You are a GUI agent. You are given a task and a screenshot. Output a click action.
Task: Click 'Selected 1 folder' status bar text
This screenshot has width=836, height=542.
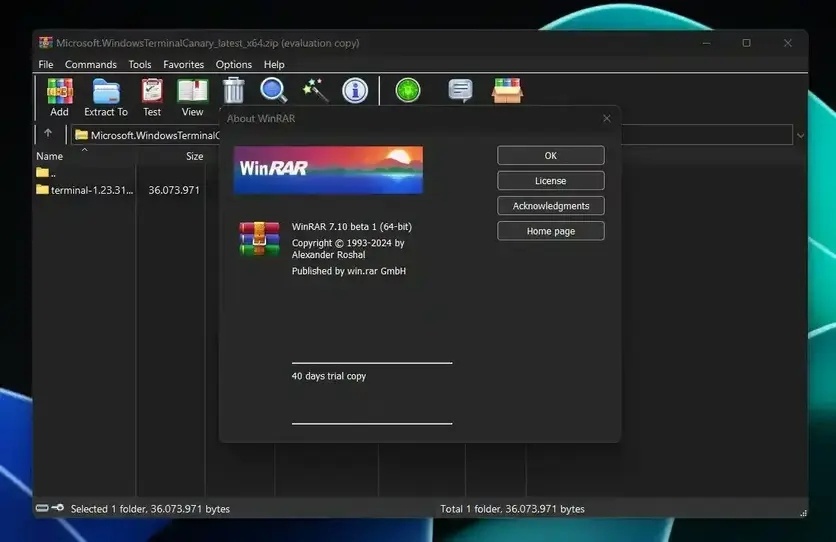pyautogui.click(x=150, y=509)
